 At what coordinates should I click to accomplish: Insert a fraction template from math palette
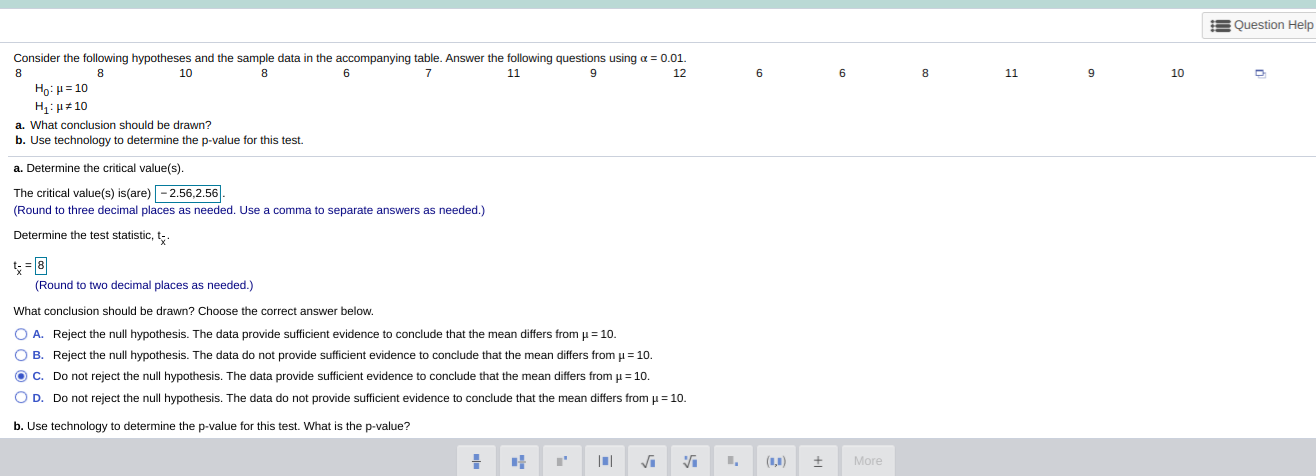pos(477,461)
